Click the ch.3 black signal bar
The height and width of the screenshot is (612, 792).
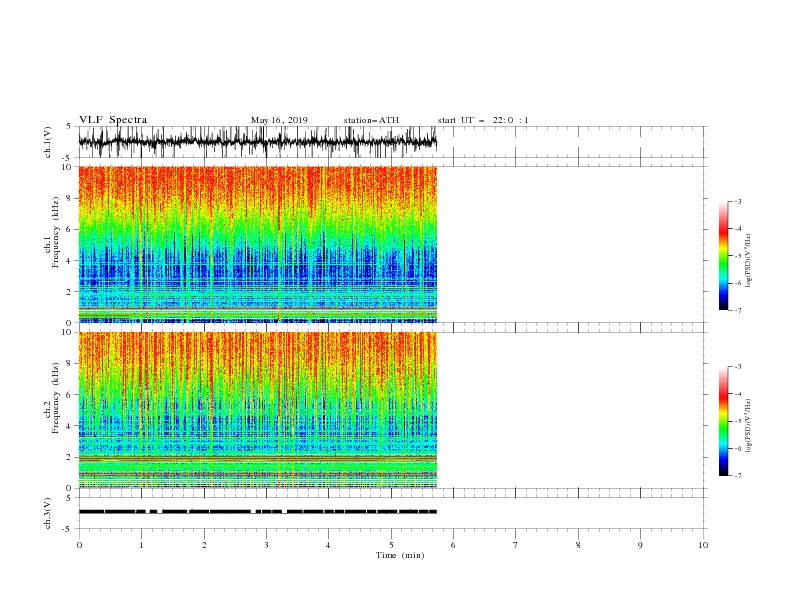(x=258, y=512)
